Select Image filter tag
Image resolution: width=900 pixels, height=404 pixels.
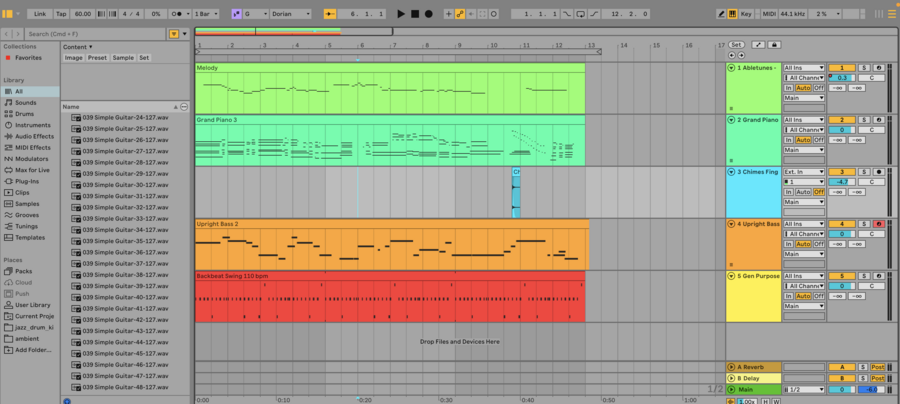(73, 58)
